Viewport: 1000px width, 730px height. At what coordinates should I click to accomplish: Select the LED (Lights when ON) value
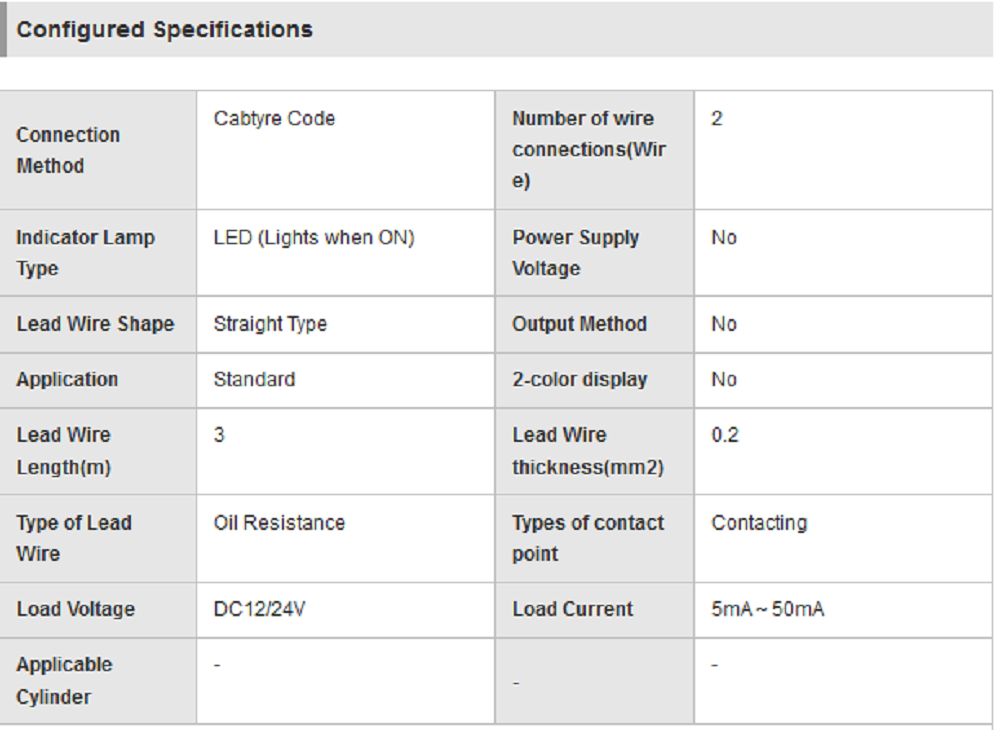313,238
